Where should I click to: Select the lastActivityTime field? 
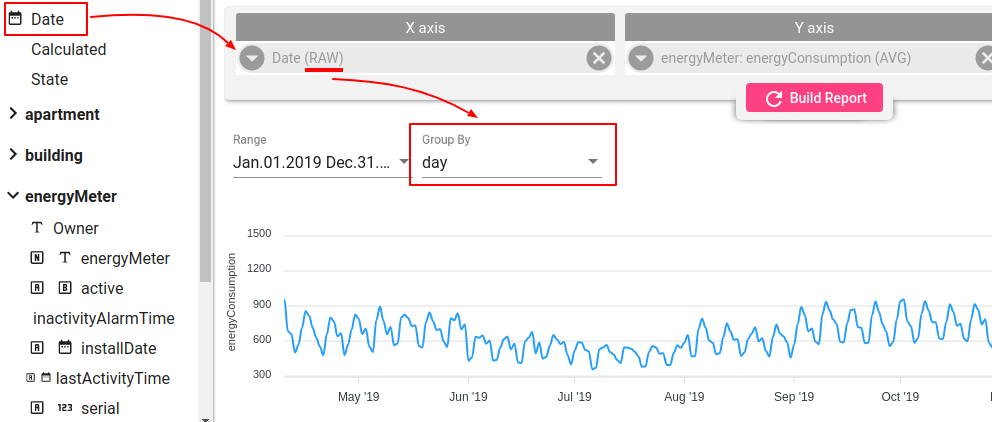tap(113, 378)
